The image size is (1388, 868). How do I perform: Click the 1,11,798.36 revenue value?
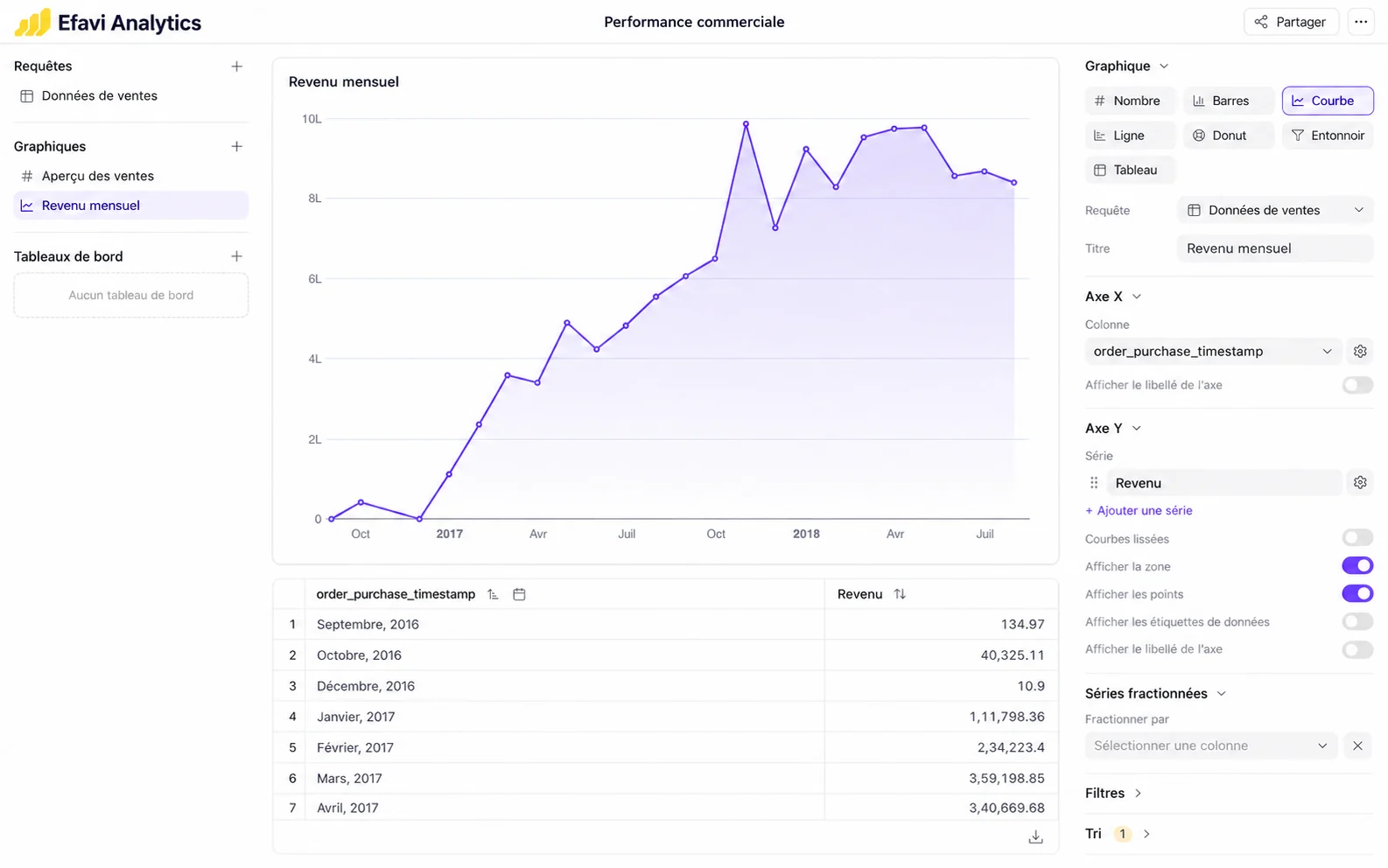1006,717
